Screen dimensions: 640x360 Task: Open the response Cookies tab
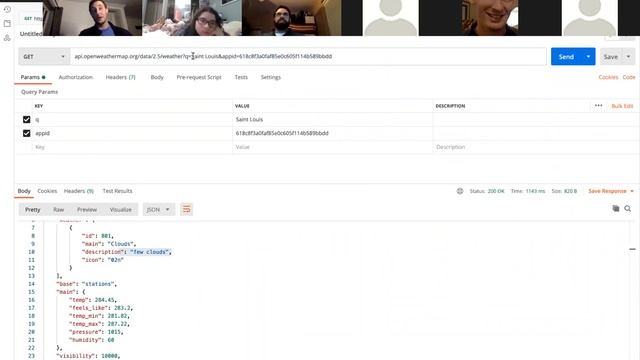click(x=47, y=191)
